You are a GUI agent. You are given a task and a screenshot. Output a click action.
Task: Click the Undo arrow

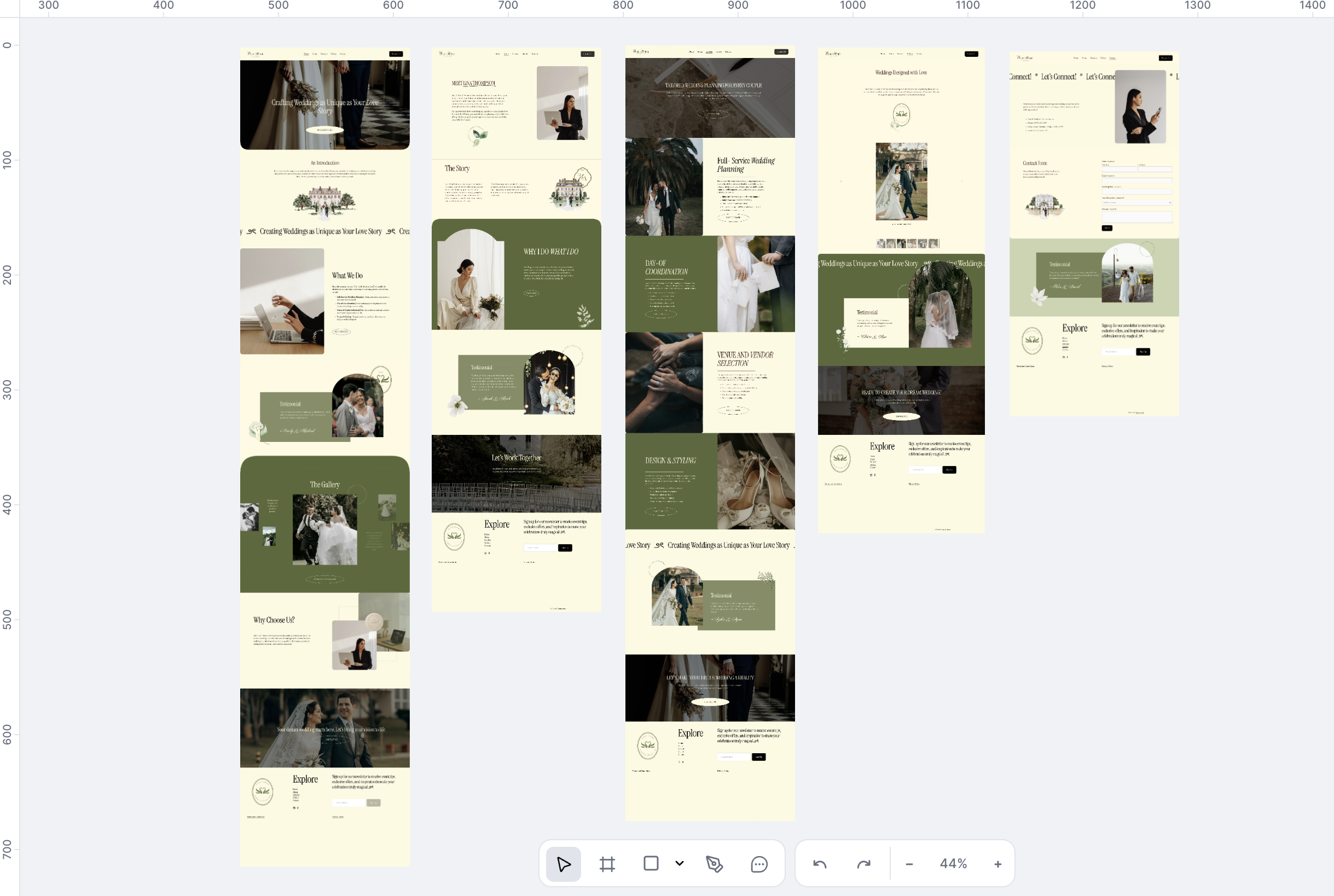820,863
